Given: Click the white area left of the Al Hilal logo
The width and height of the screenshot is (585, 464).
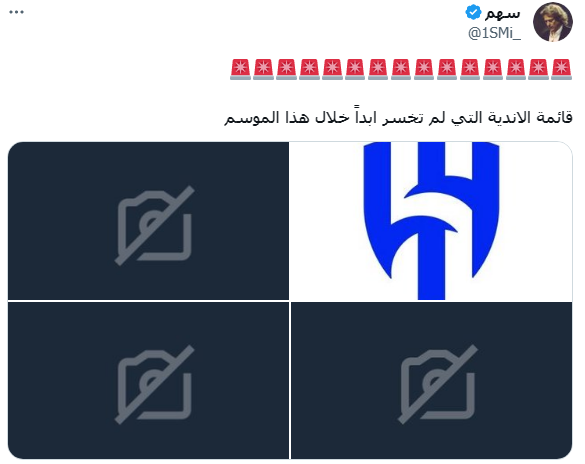Looking at the screenshot, I should [326, 221].
